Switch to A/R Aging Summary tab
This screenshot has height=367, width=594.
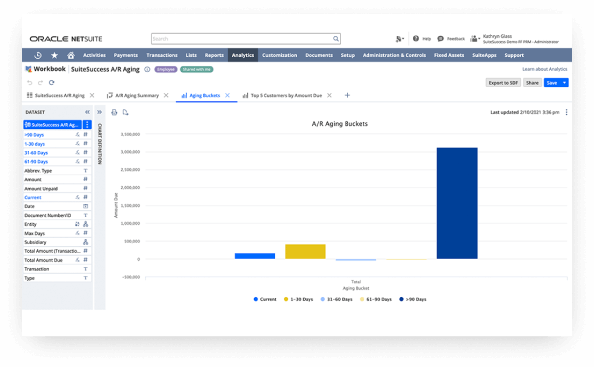(137, 95)
